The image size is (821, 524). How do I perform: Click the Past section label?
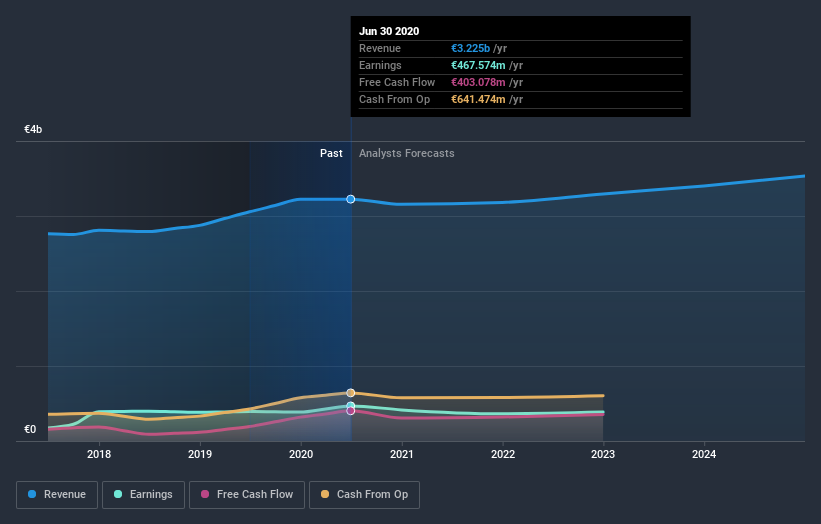331,153
